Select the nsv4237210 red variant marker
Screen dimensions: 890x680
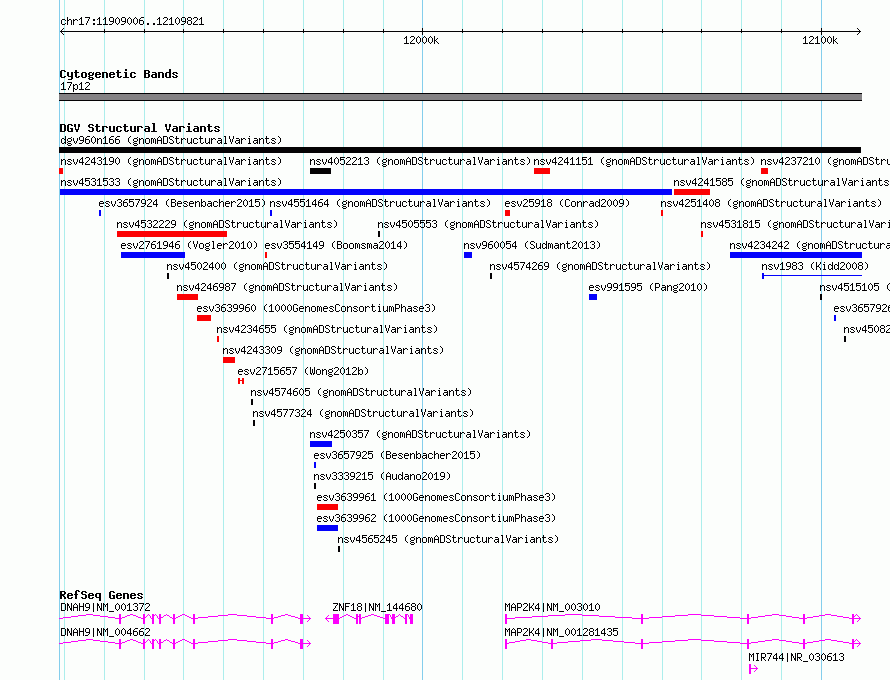tap(765, 171)
